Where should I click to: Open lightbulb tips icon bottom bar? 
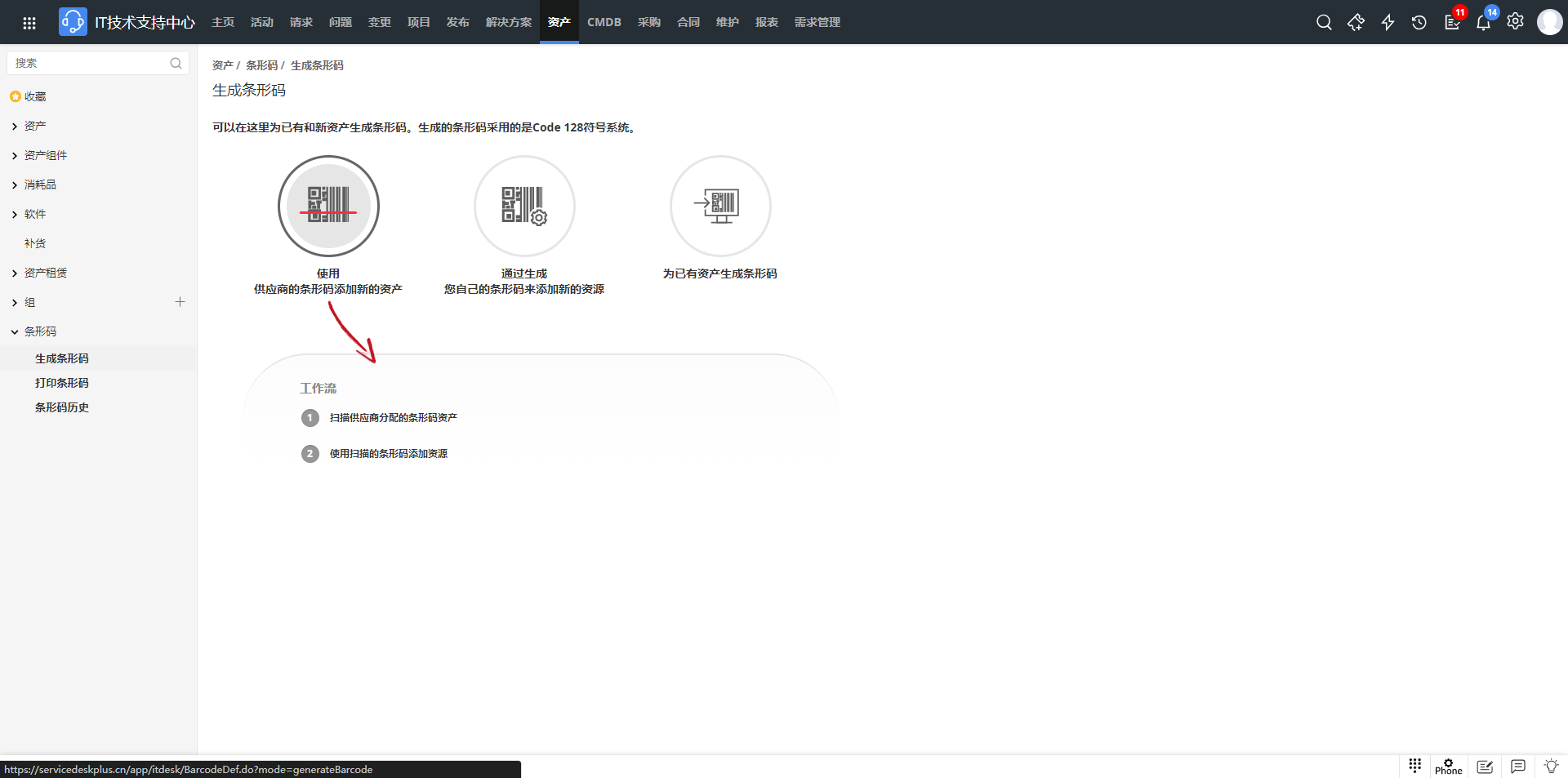click(1551, 766)
